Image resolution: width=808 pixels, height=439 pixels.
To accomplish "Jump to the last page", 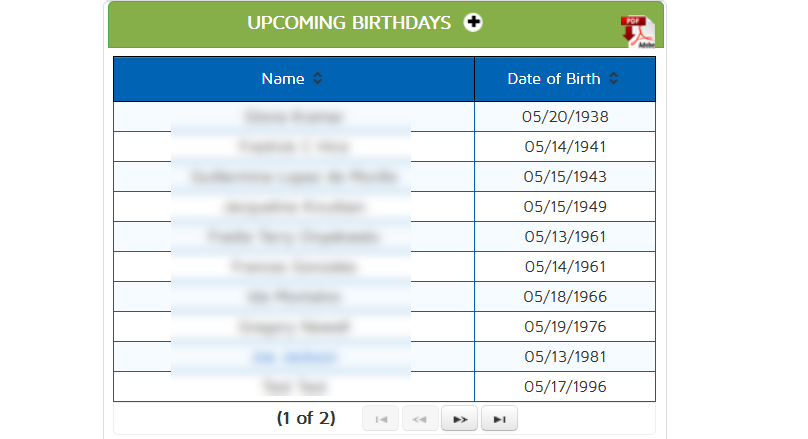I will 499,419.
